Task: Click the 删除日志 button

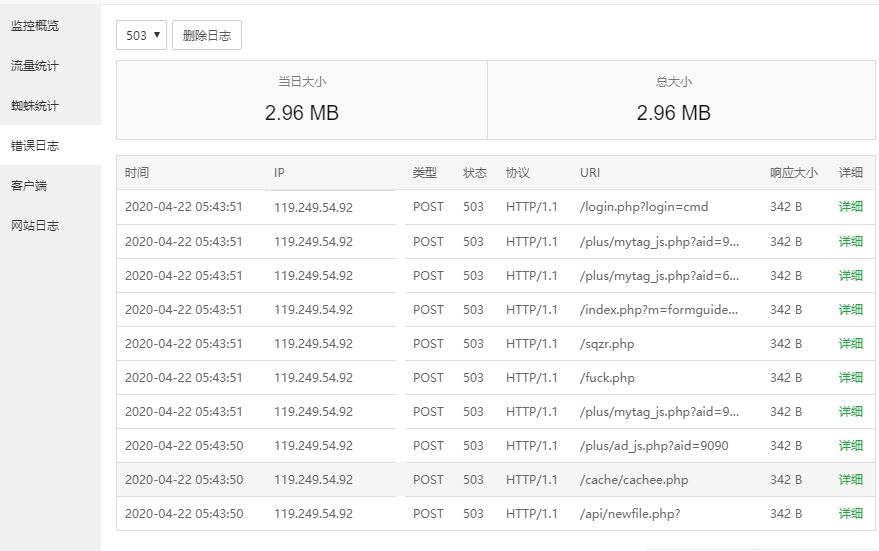Action: point(207,35)
